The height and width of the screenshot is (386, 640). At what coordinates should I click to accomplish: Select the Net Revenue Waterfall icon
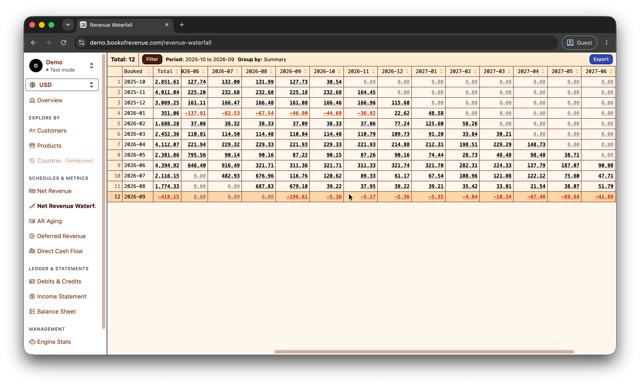32,206
